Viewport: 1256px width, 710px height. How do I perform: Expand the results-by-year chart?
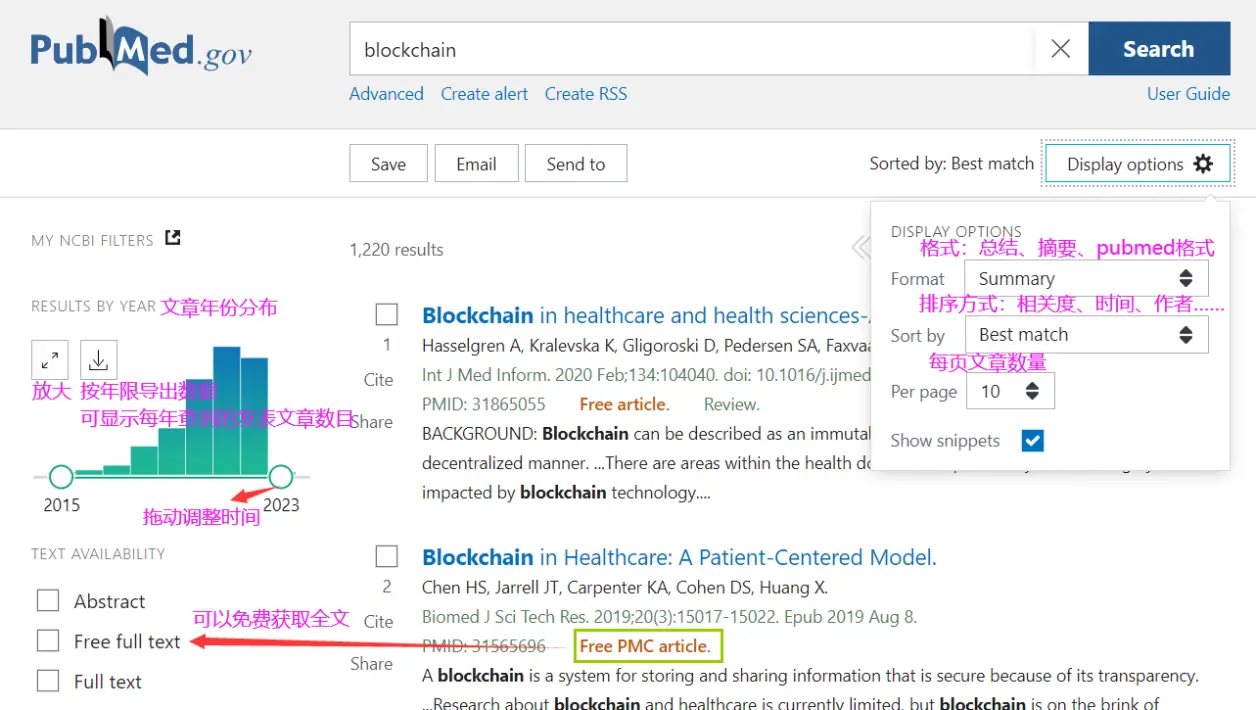coord(50,359)
